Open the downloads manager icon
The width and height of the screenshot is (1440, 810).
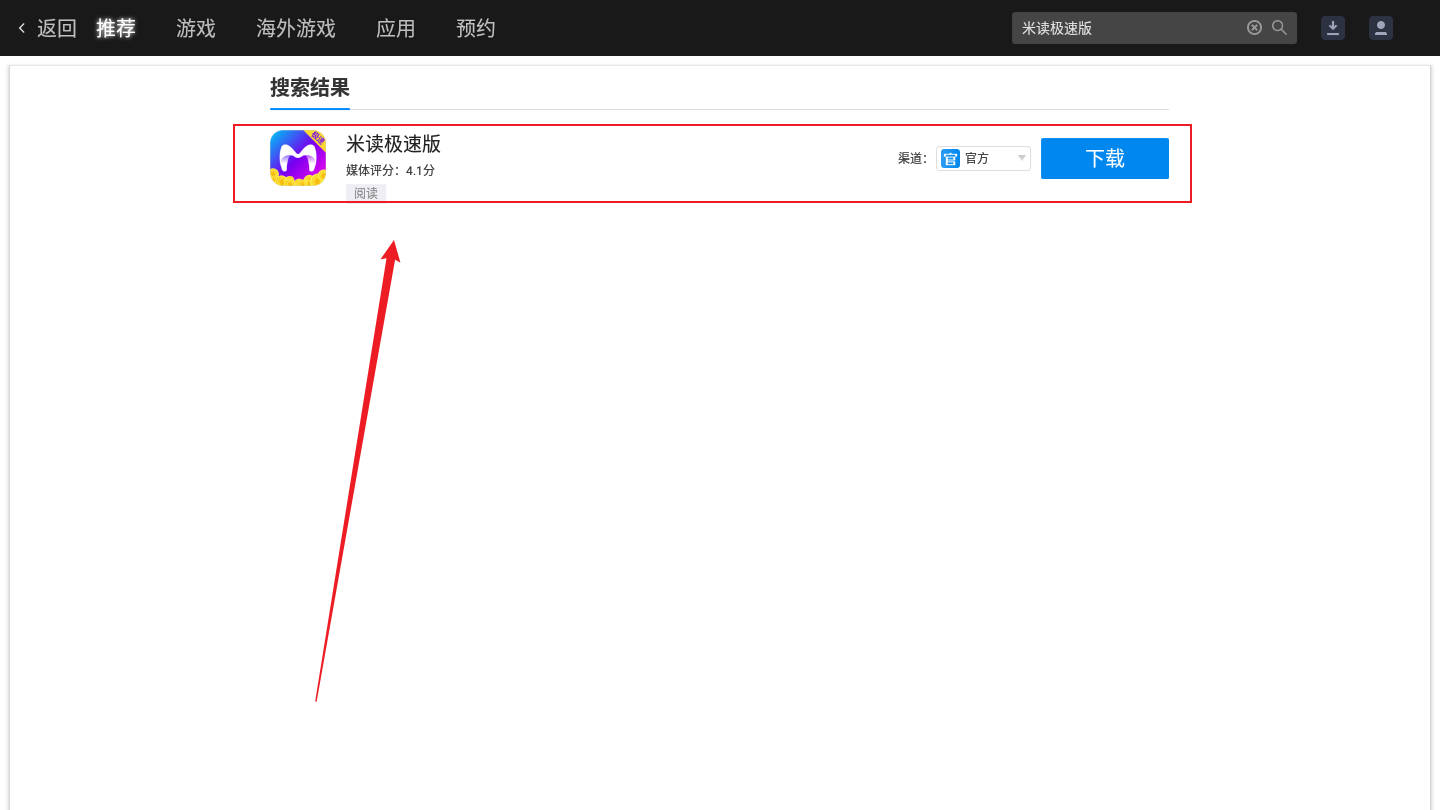point(1333,28)
